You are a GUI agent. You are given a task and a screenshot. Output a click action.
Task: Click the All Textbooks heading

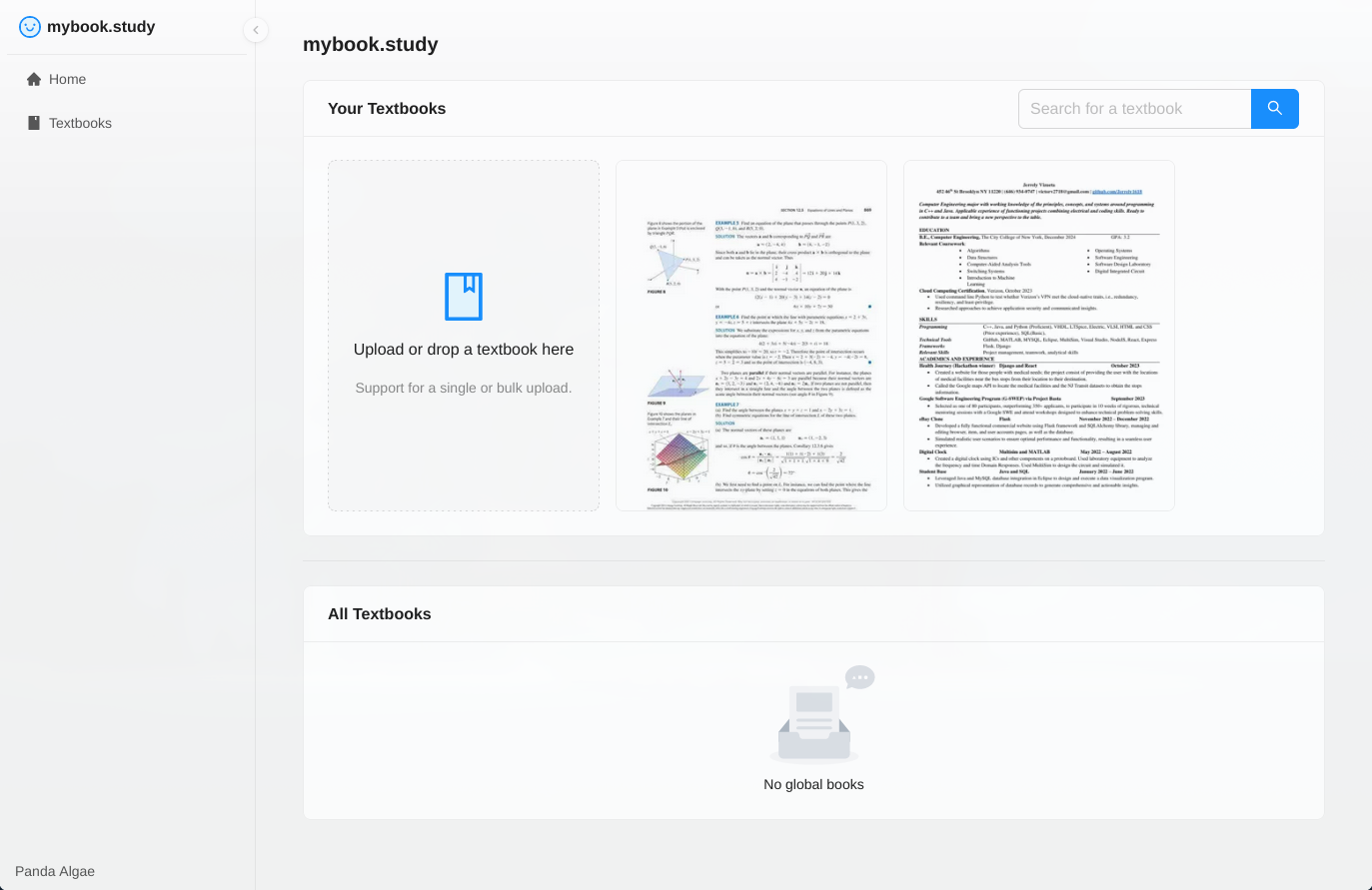tap(380, 614)
